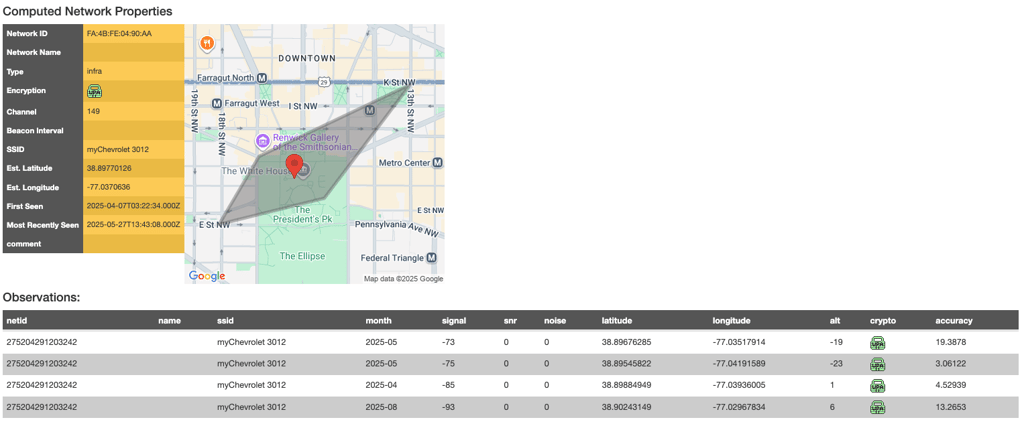Click Est. Latitude value 38.89770126
The height and width of the screenshot is (428, 1024).
pos(109,168)
